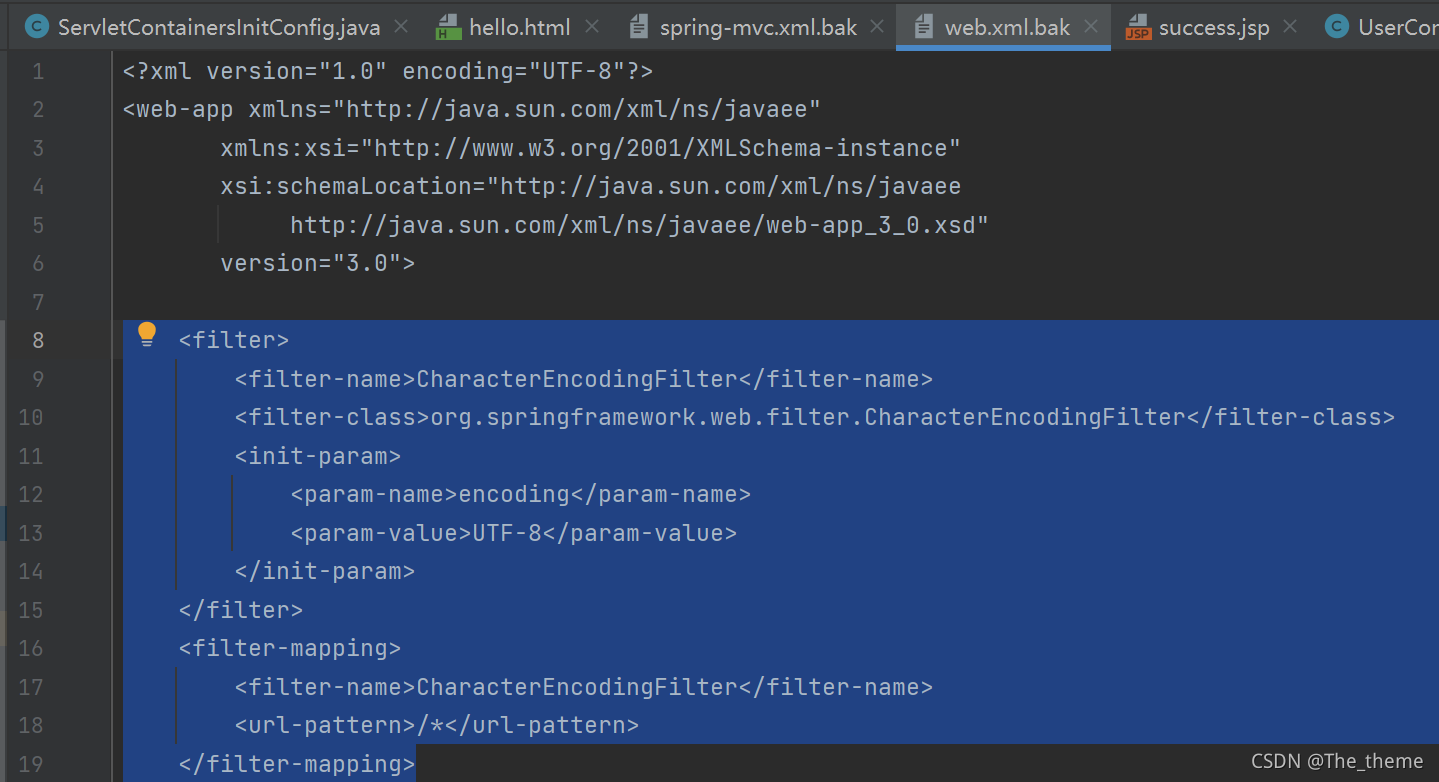Viewport: 1439px width, 782px height.
Task: Click the param-value UTF-8 line
Action: (514, 533)
